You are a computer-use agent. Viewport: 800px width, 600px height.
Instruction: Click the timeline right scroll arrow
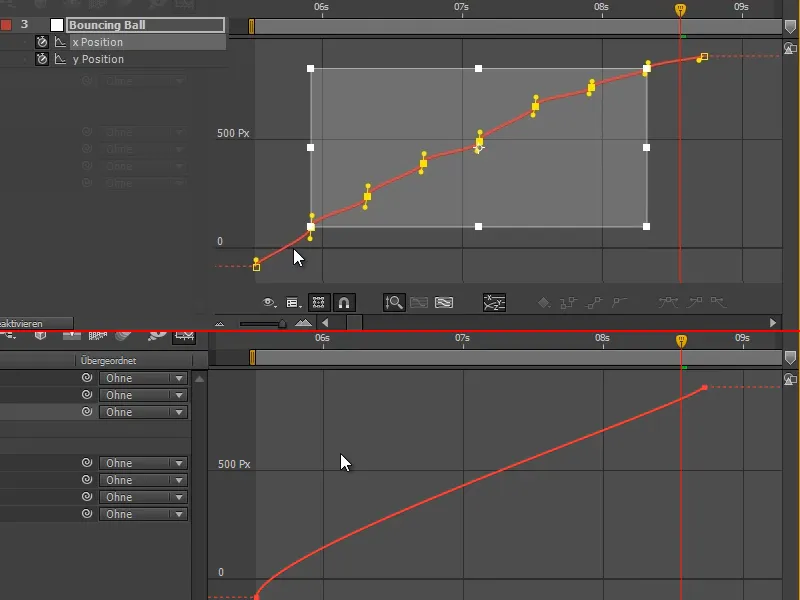[771, 322]
